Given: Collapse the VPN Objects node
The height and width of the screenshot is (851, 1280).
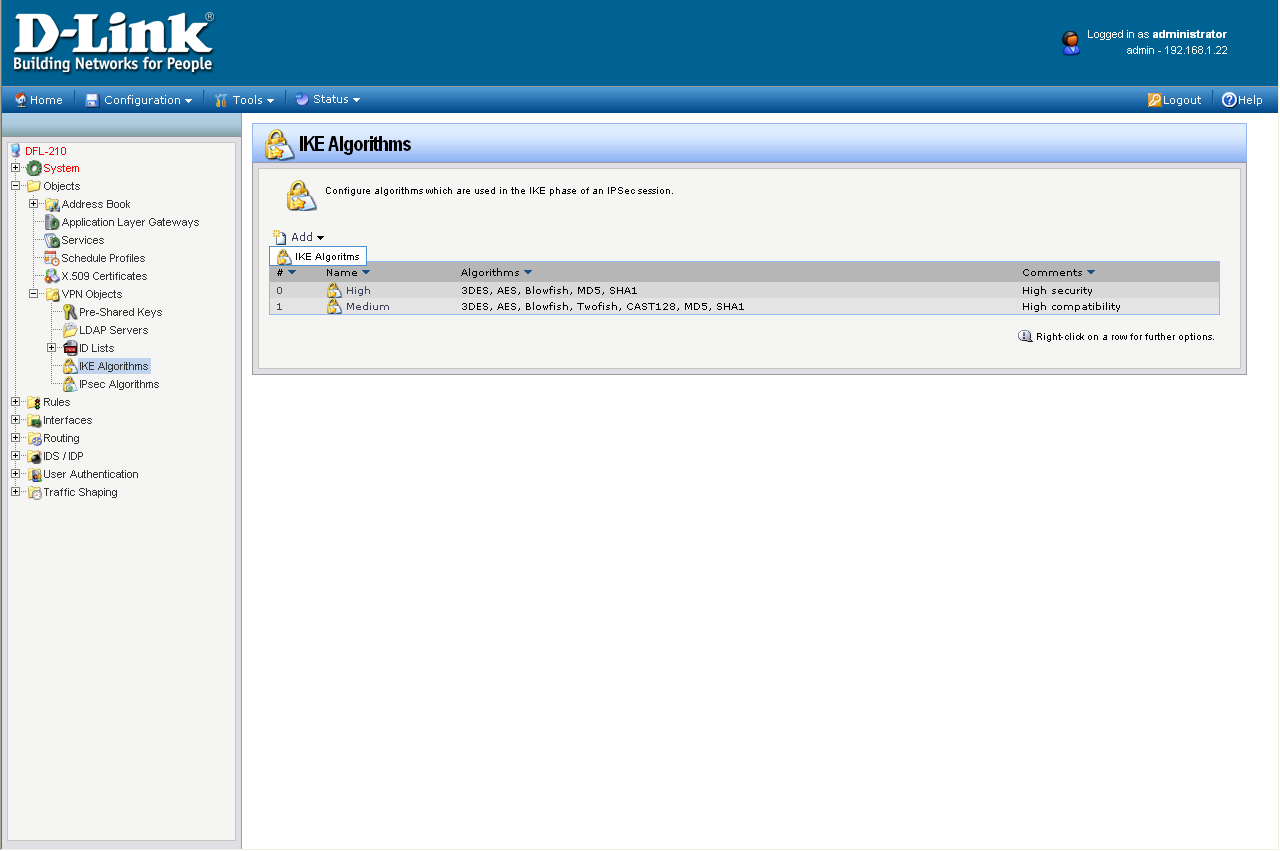Looking at the screenshot, I should click(34, 294).
